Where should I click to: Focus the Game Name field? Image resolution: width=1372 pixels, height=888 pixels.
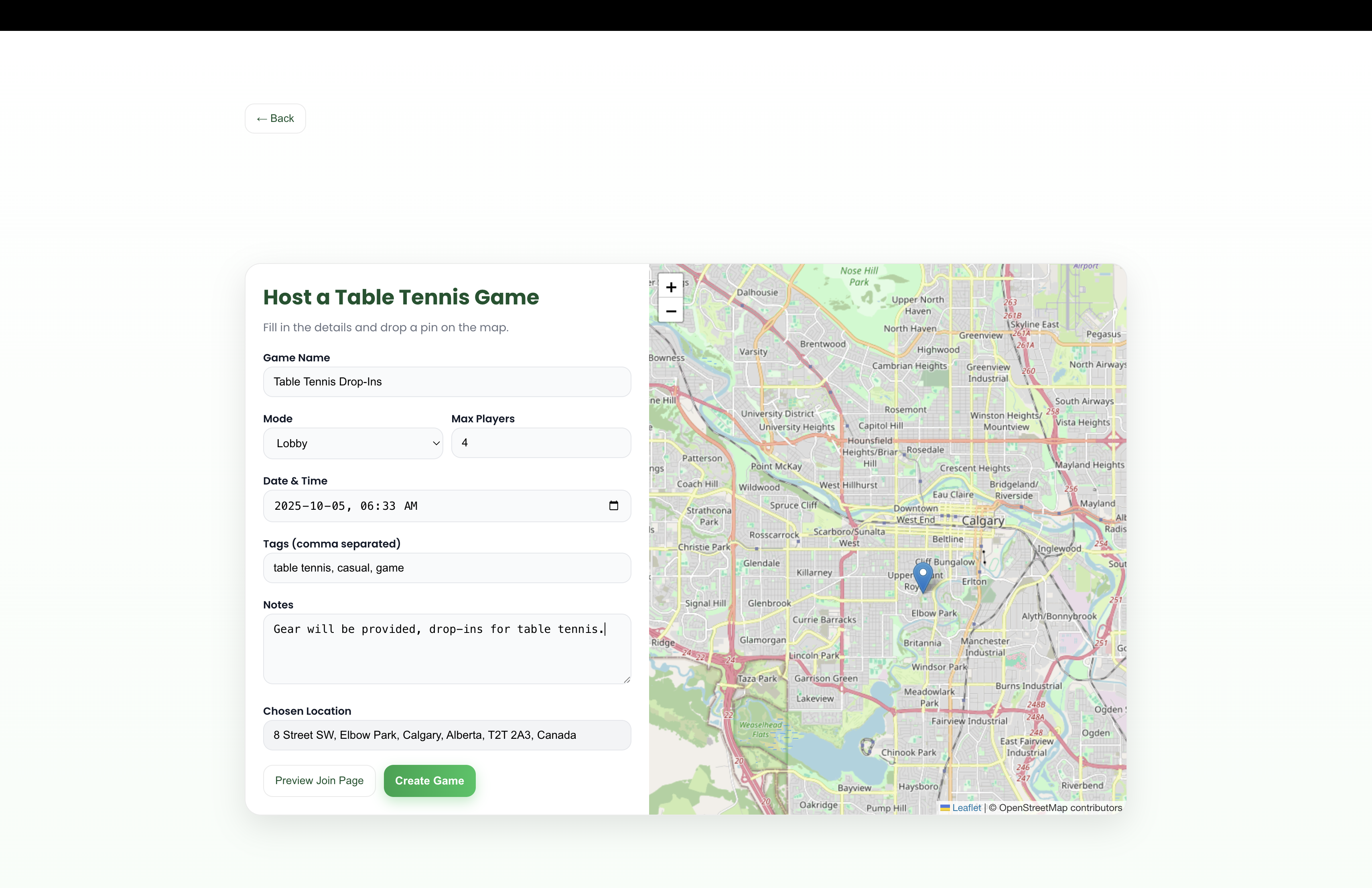[x=447, y=381]
